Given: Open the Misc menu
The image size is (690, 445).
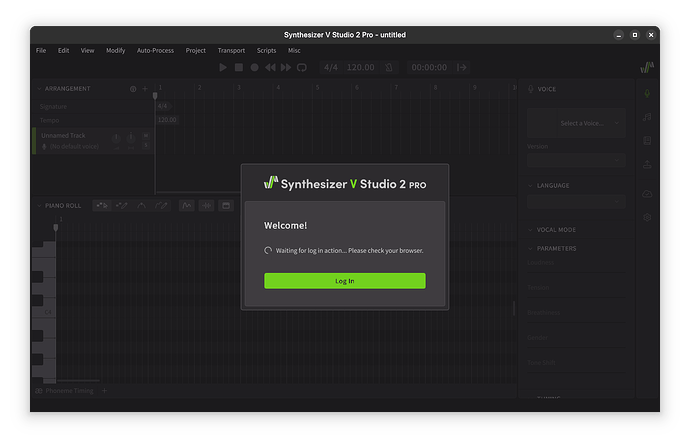Looking at the screenshot, I should pyautogui.click(x=294, y=51).
